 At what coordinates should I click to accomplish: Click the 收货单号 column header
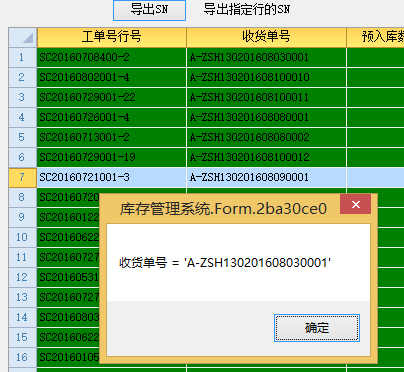point(266,37)
